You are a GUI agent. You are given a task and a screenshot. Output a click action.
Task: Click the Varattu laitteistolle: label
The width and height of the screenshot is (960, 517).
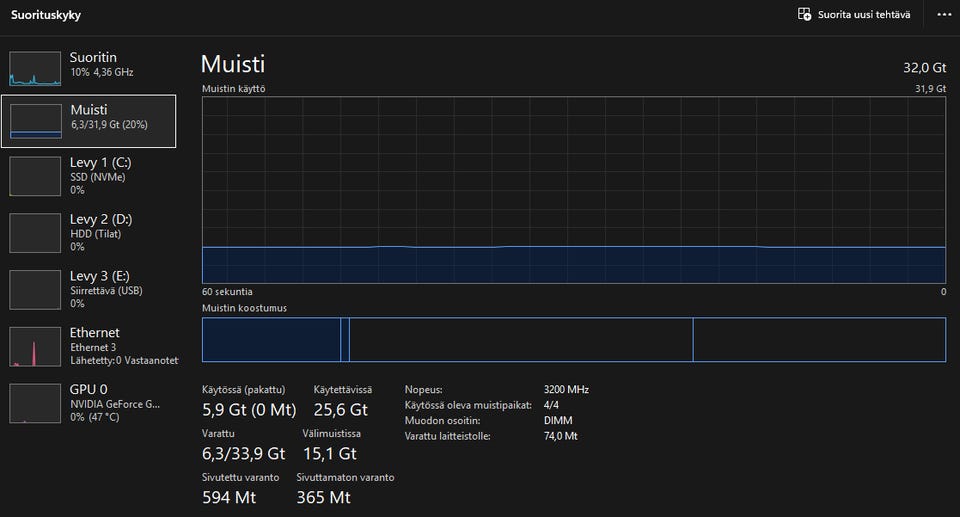(448, 436)
